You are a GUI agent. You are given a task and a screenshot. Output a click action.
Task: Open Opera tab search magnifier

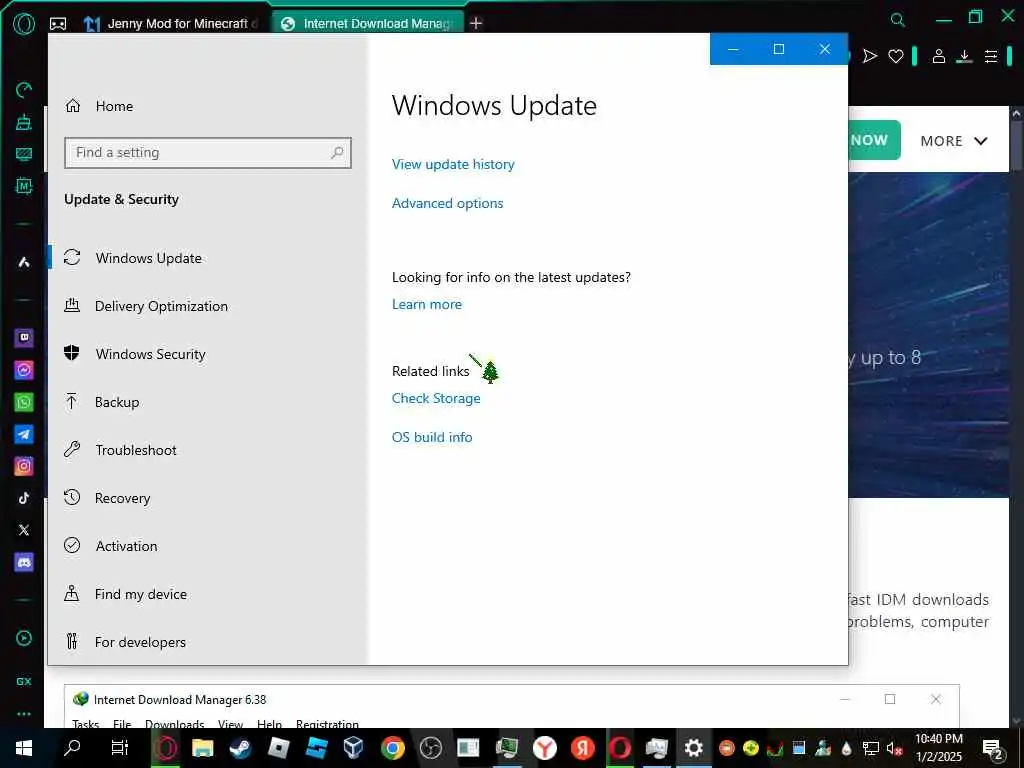click(898, 20)
